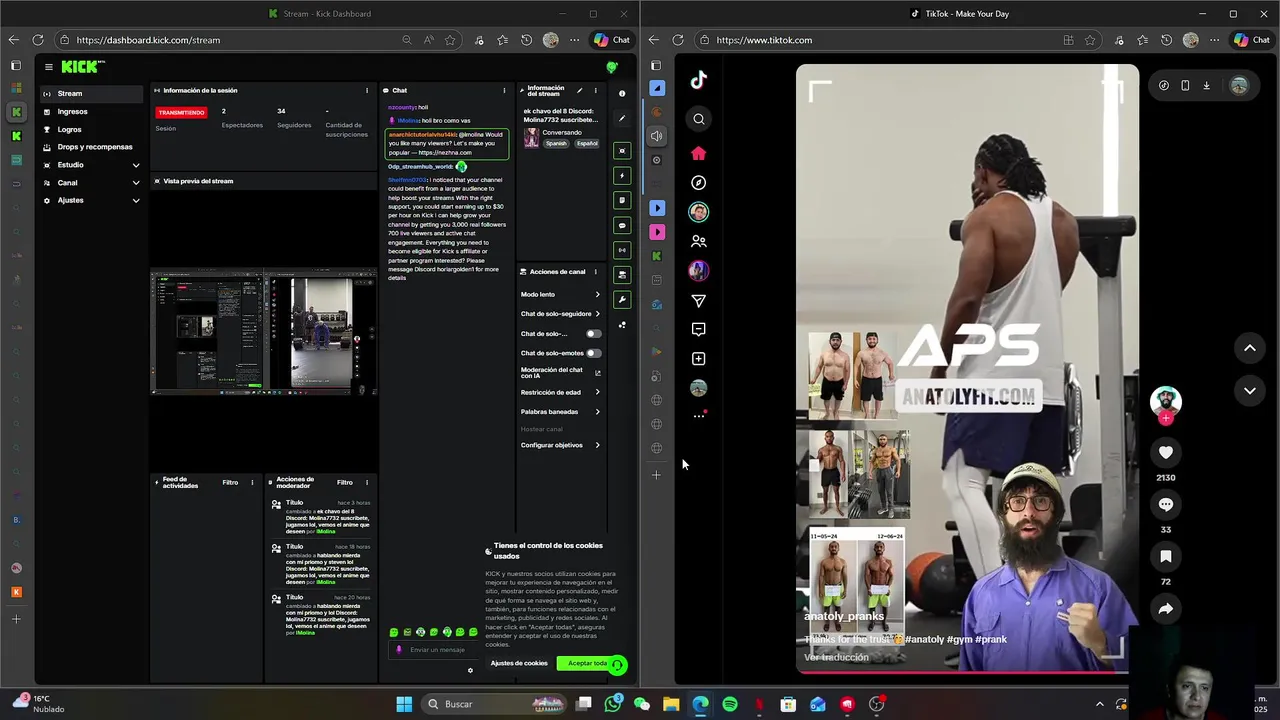Open anatoly_pranks username on the video
This screenshot has width=1280, height=720.
tap(844, 616)
